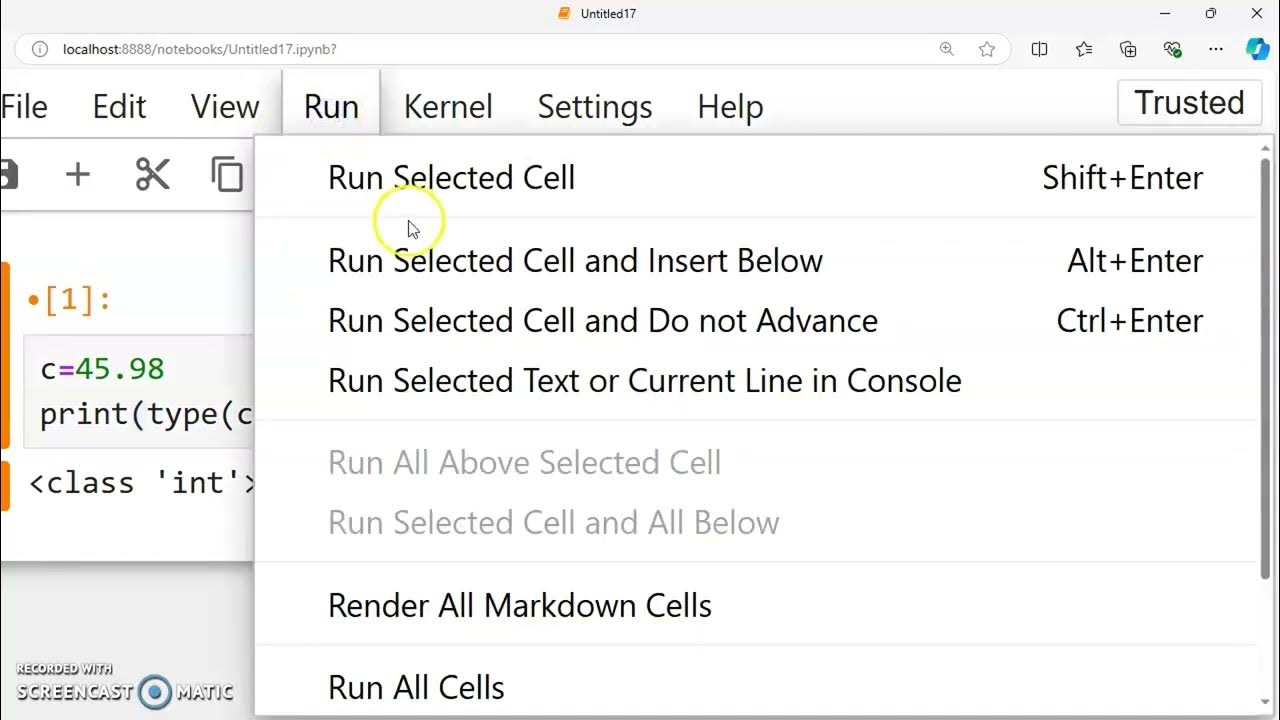Click the site information icon
Viewport: 1280px width, 720px height.
click(x=39, y=49)
